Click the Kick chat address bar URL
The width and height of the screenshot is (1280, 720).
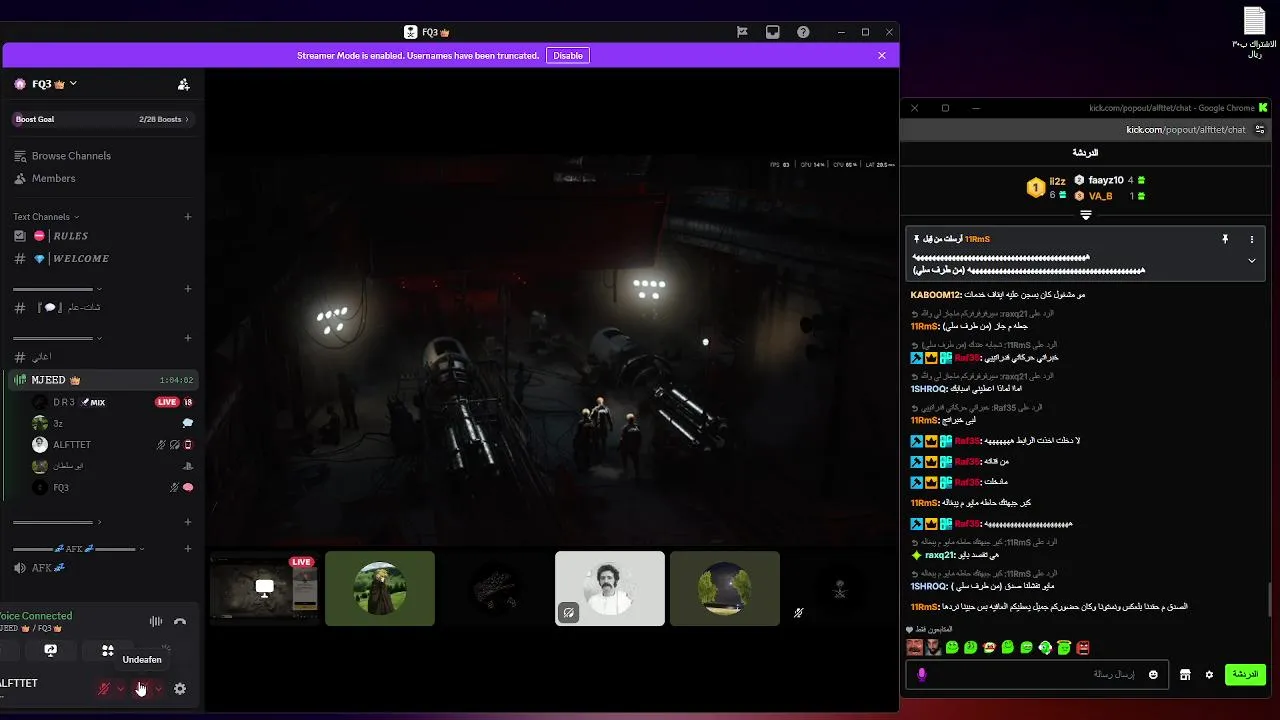pos(1186,130)
